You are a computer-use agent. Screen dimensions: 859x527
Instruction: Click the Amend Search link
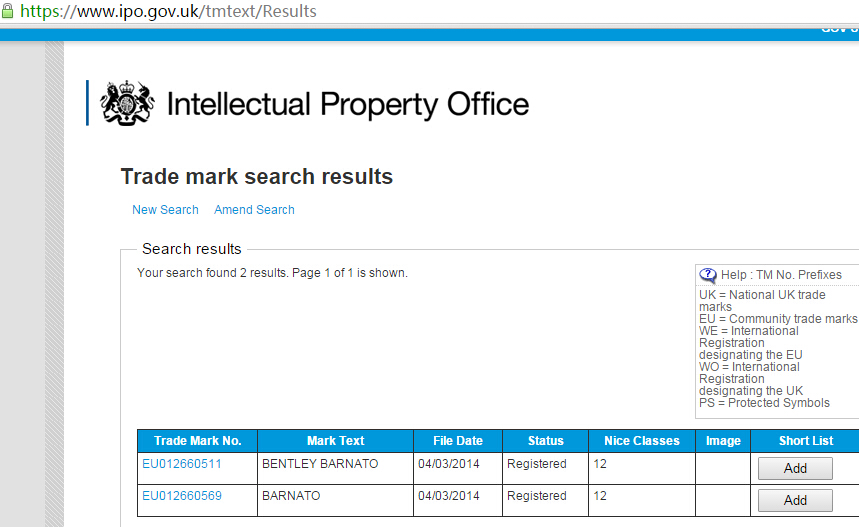click(x=254, y=210)
